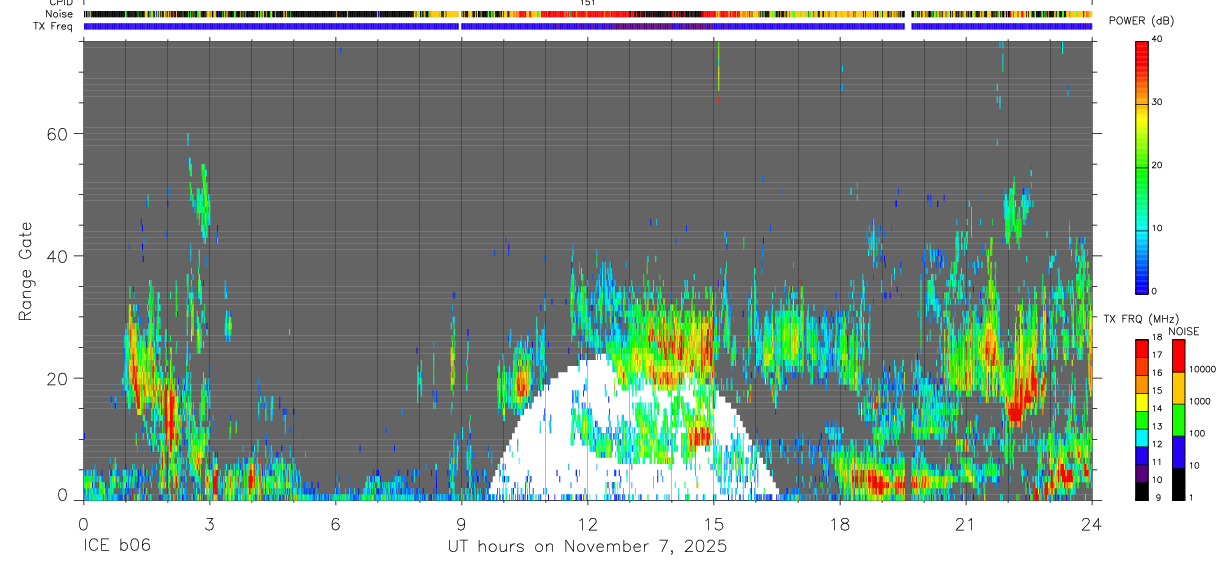Viewport: 1228px width, 567px height.
Task: Click the 18 hour tick on the UT axis
Action: [840, 523]
